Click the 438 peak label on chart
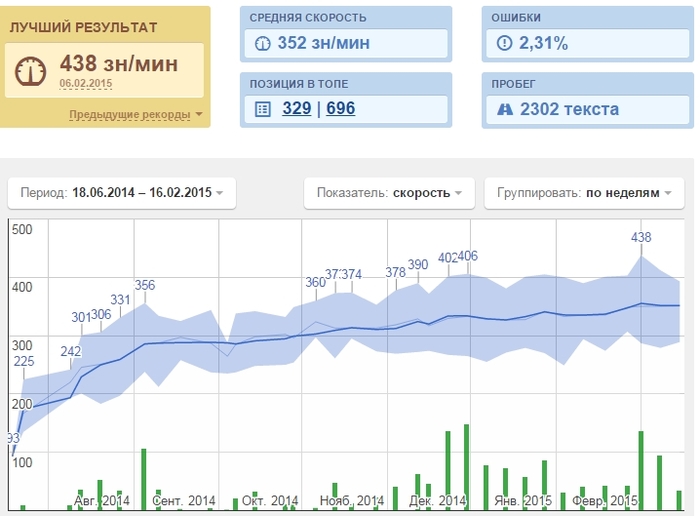 coord(641,237)
